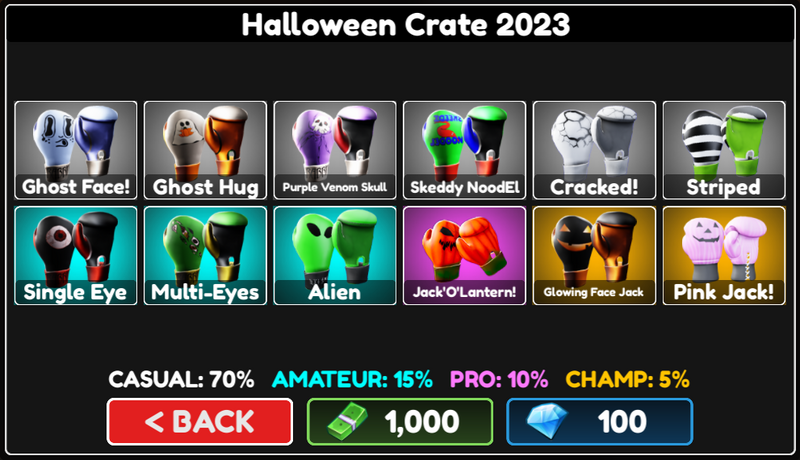Choose the Purple Venom Skull gloves
The height and width of the screenshot is (460, 800).
[x=335, y=150]
